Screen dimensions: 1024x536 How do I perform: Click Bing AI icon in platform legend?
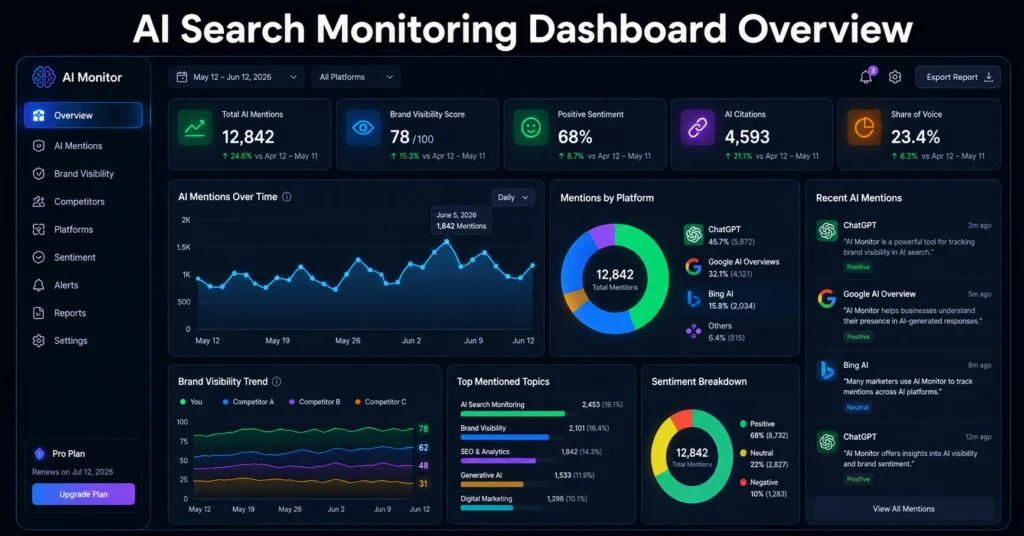(694, 299)
